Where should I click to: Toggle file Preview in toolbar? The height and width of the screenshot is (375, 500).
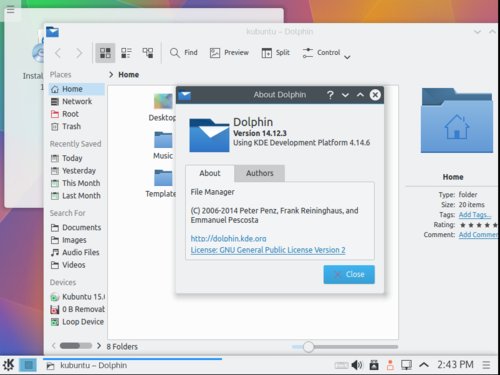[229, 53]
